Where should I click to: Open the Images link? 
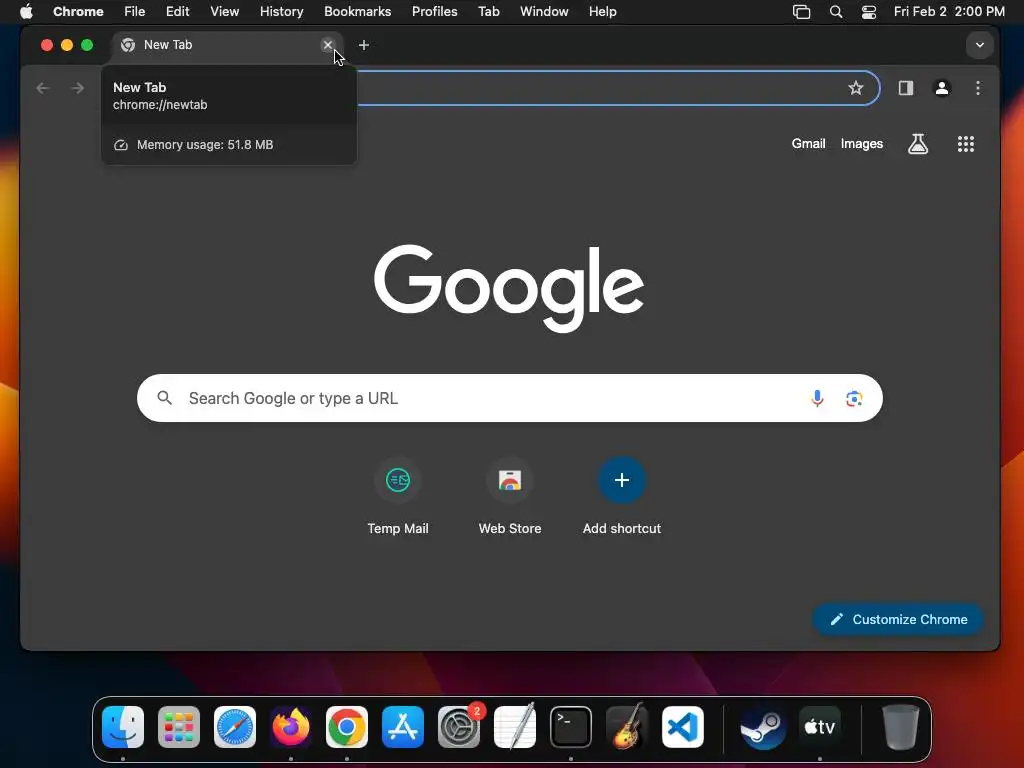(x=861, y=144)
